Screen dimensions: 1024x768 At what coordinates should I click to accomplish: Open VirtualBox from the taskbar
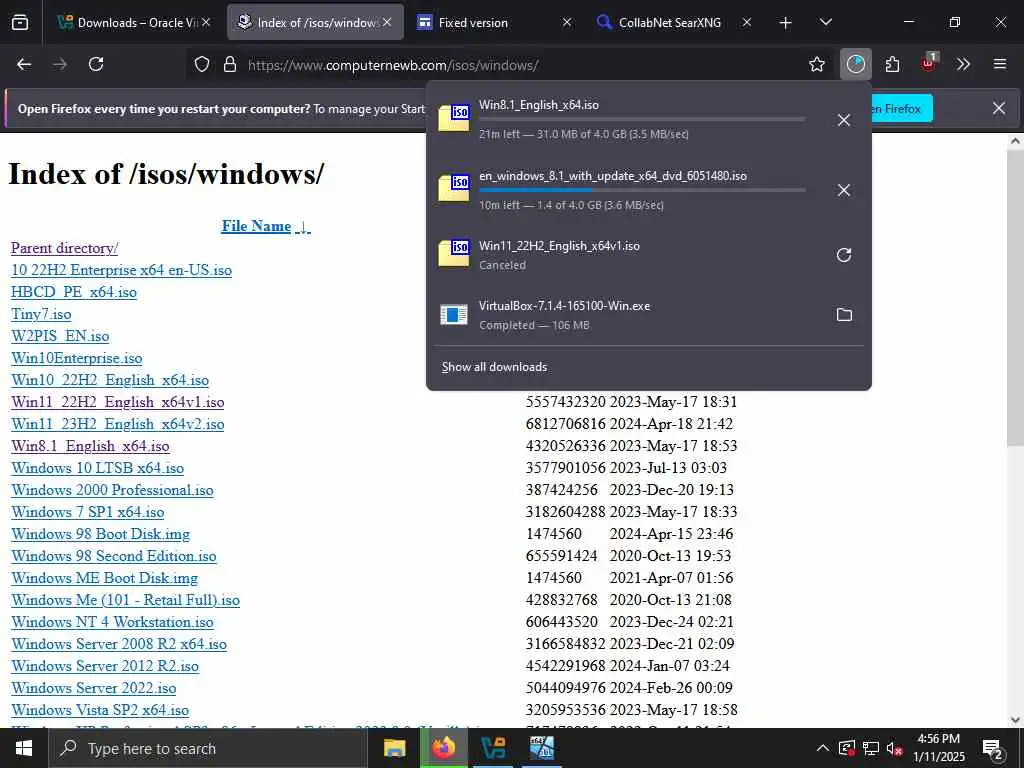[x=493, y=748]
